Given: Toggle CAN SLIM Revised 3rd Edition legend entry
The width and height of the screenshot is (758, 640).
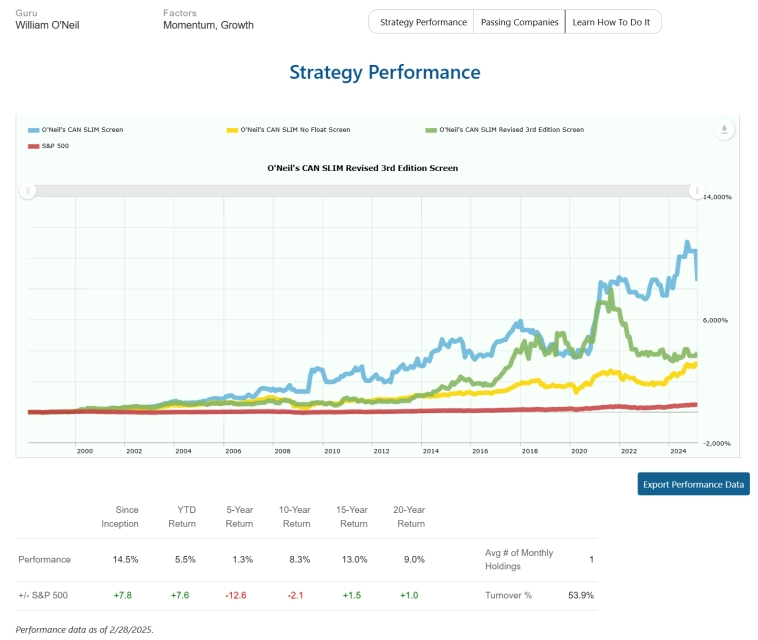Looking at the screenshot, I should point(511,130).
